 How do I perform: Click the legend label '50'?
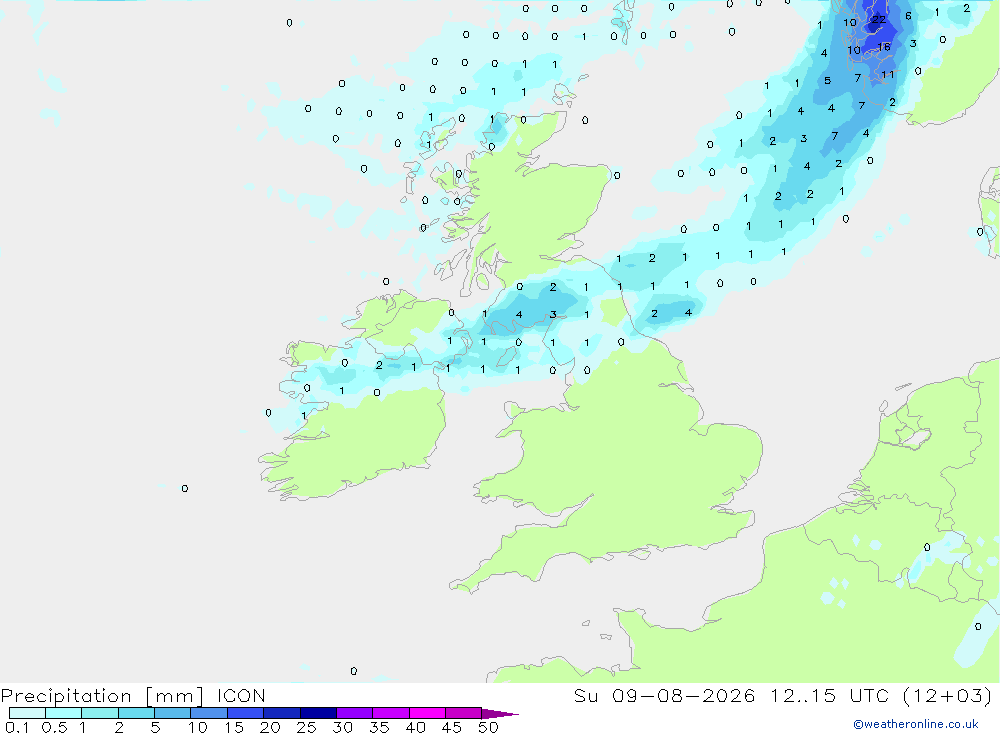point(488,727)
